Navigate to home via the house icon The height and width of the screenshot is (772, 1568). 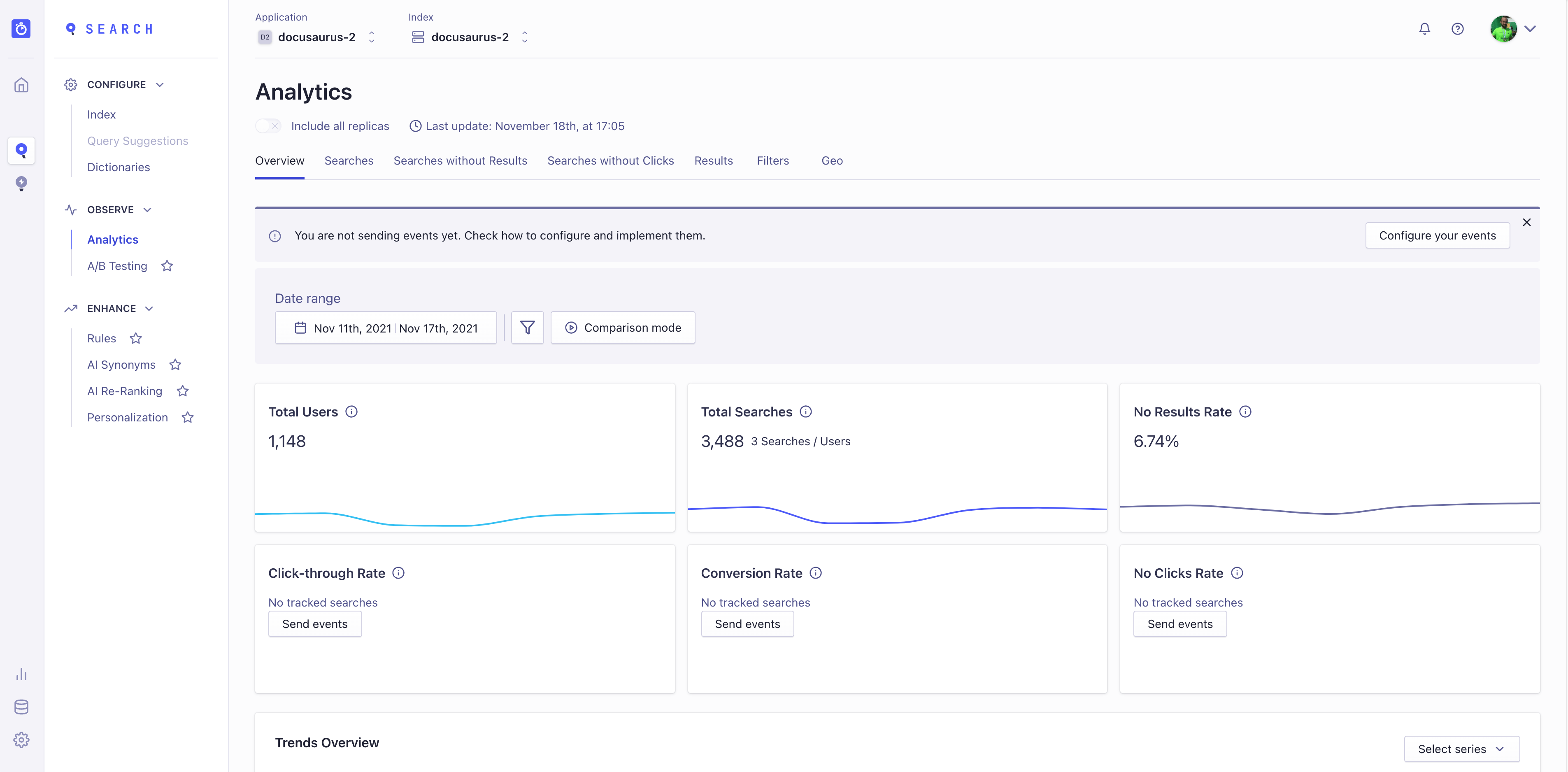(x=21, y=85)
